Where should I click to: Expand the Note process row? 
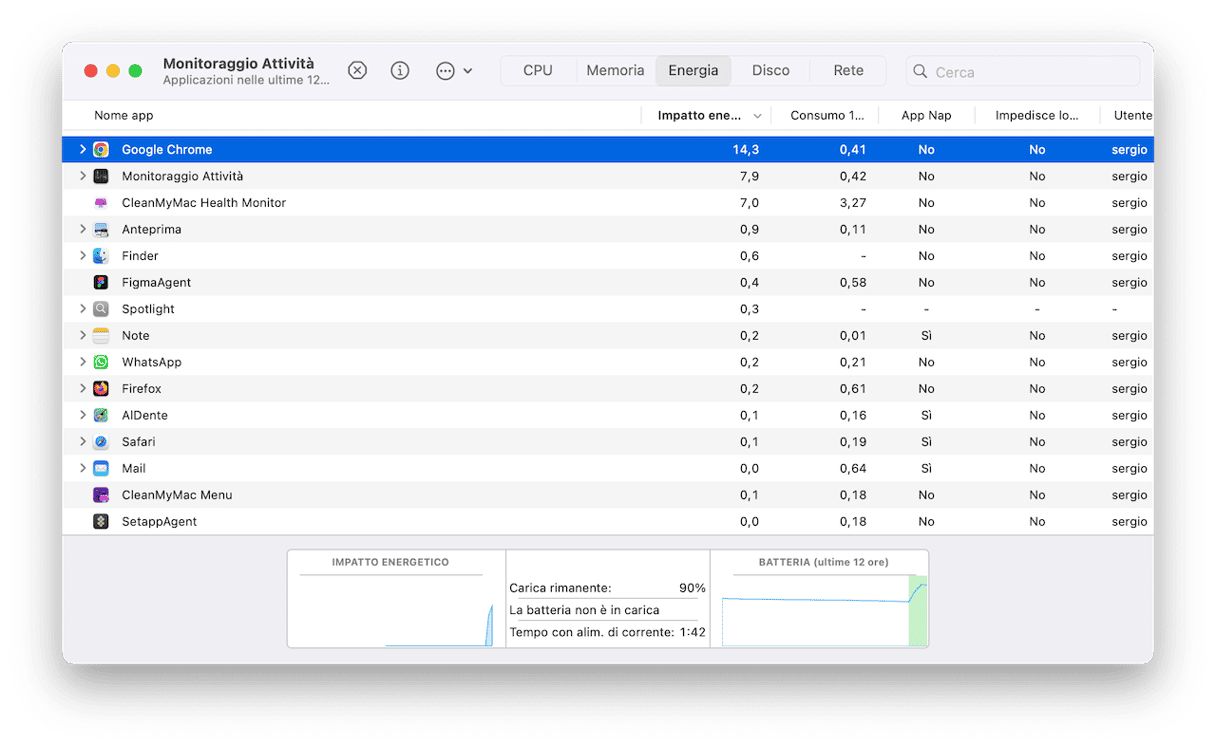[x=83, y=336]
